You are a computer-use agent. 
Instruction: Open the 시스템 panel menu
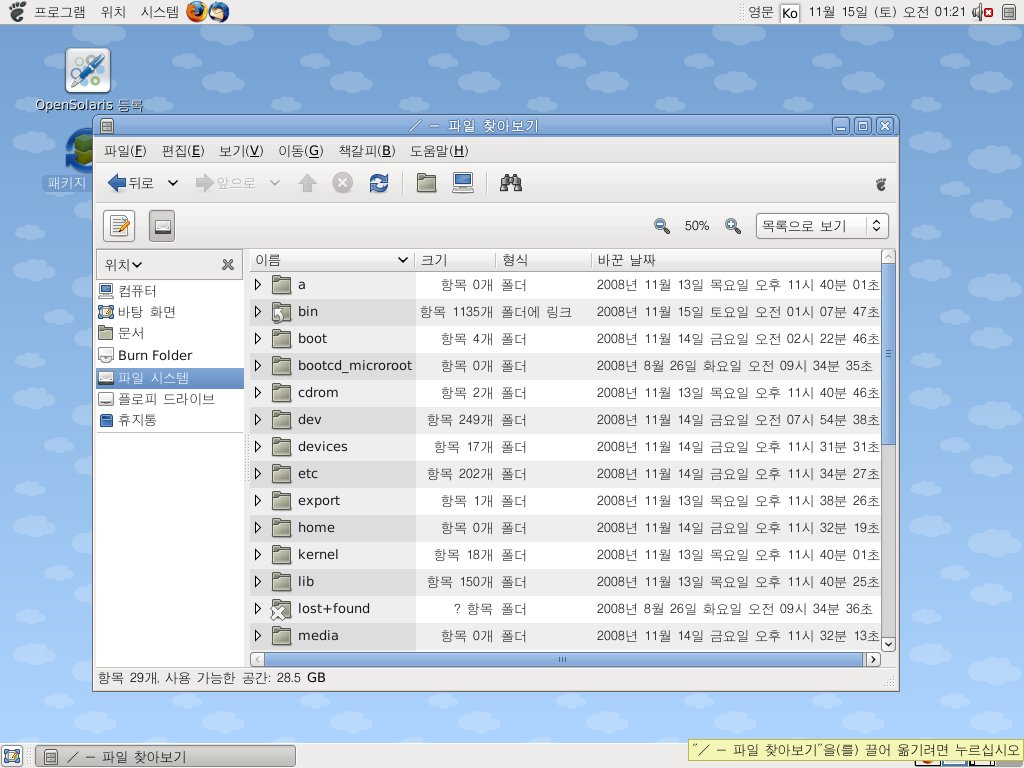[x=160, y=12]
